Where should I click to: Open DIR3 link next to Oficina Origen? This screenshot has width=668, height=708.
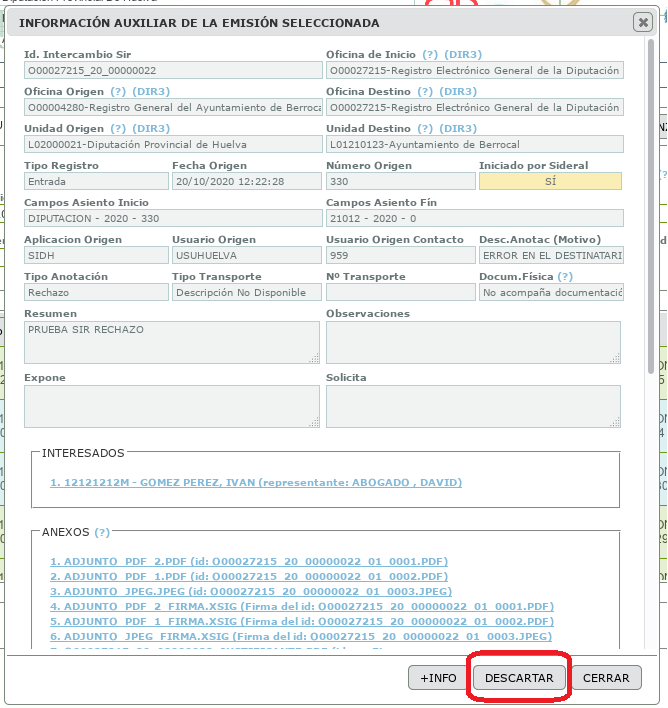click(151, 92)
